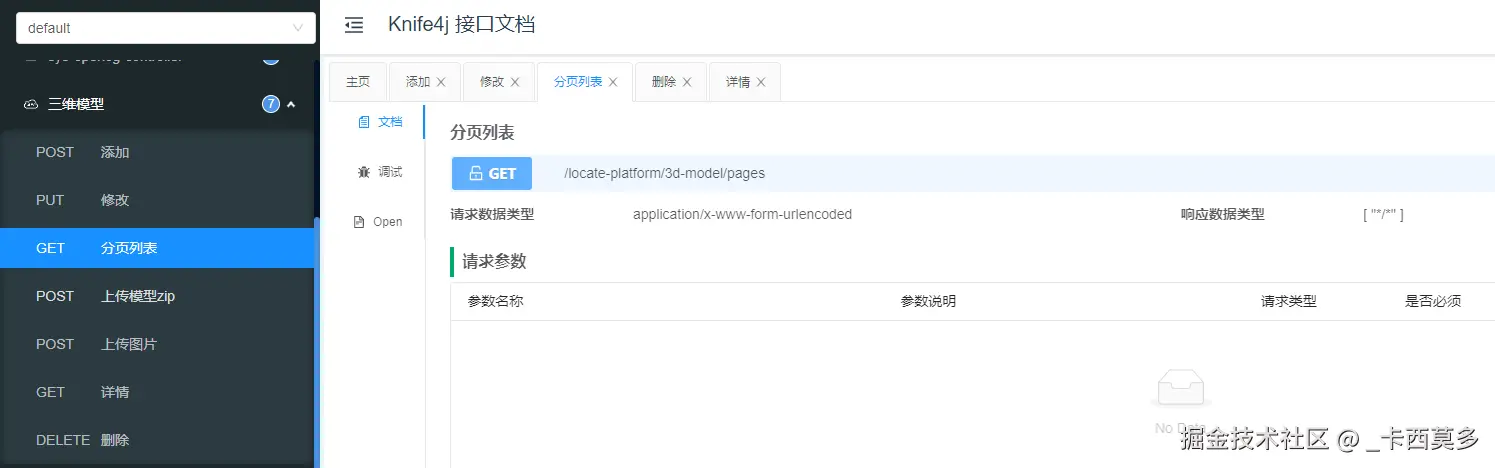Image resolution: width=1495 pixels, height=468 pixels.
Task: Click the 是否必须 column header
Action: click(x=1433, y=301)
